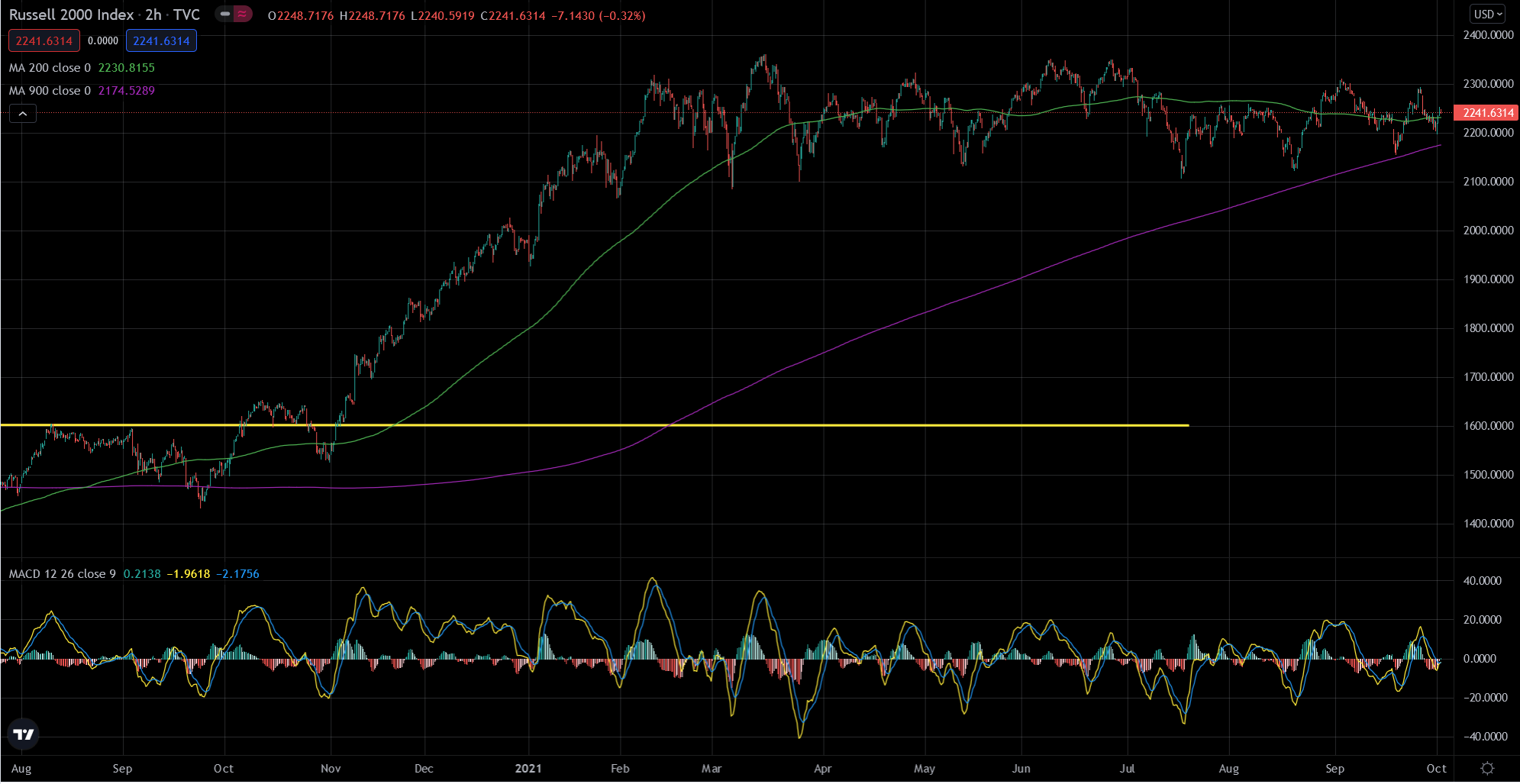
Task: Click the yellow MACD value −1.9618
Action: click(189, 574)
